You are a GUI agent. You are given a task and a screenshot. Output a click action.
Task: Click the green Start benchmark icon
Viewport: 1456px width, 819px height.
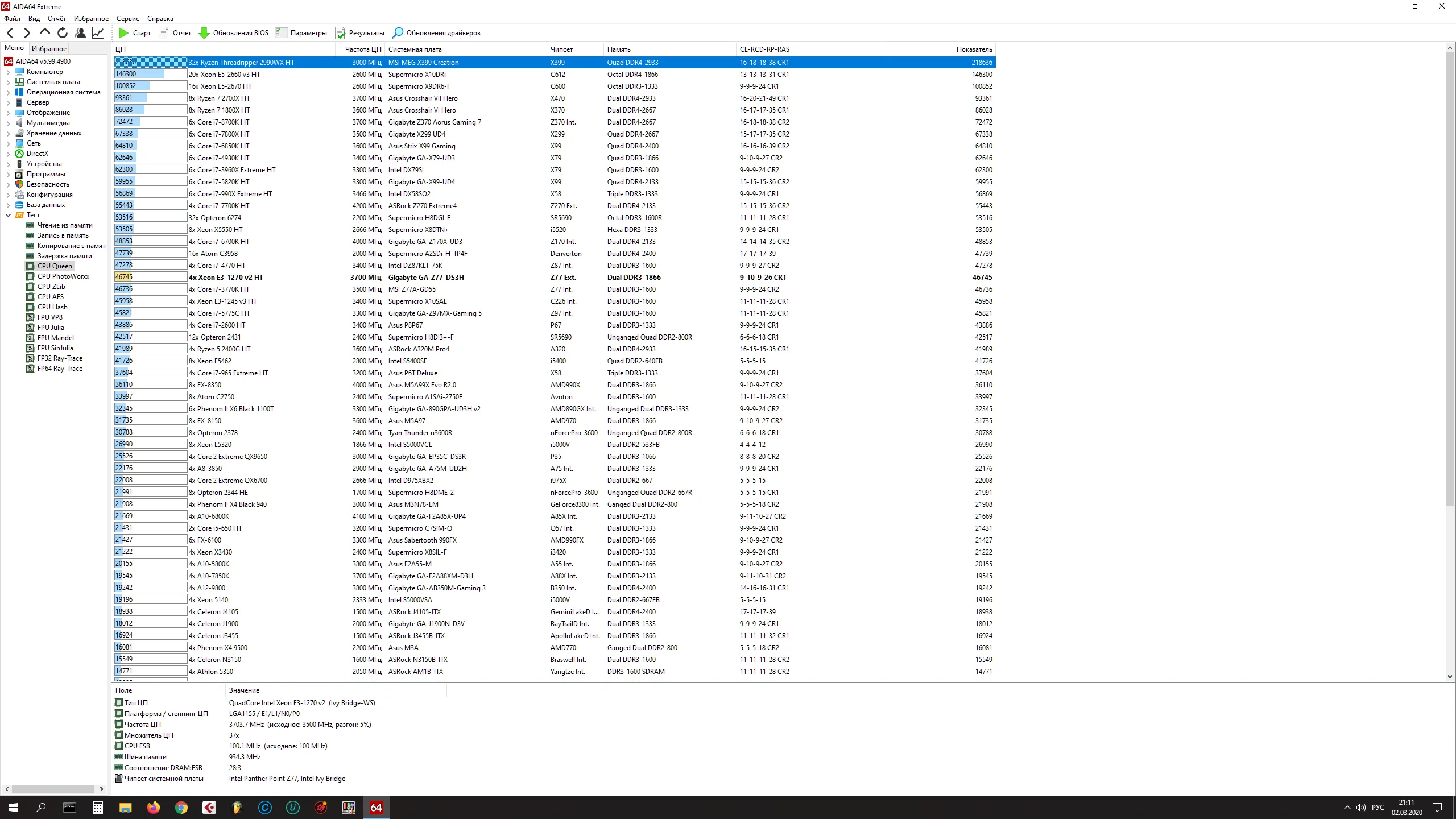click(123, 33)
